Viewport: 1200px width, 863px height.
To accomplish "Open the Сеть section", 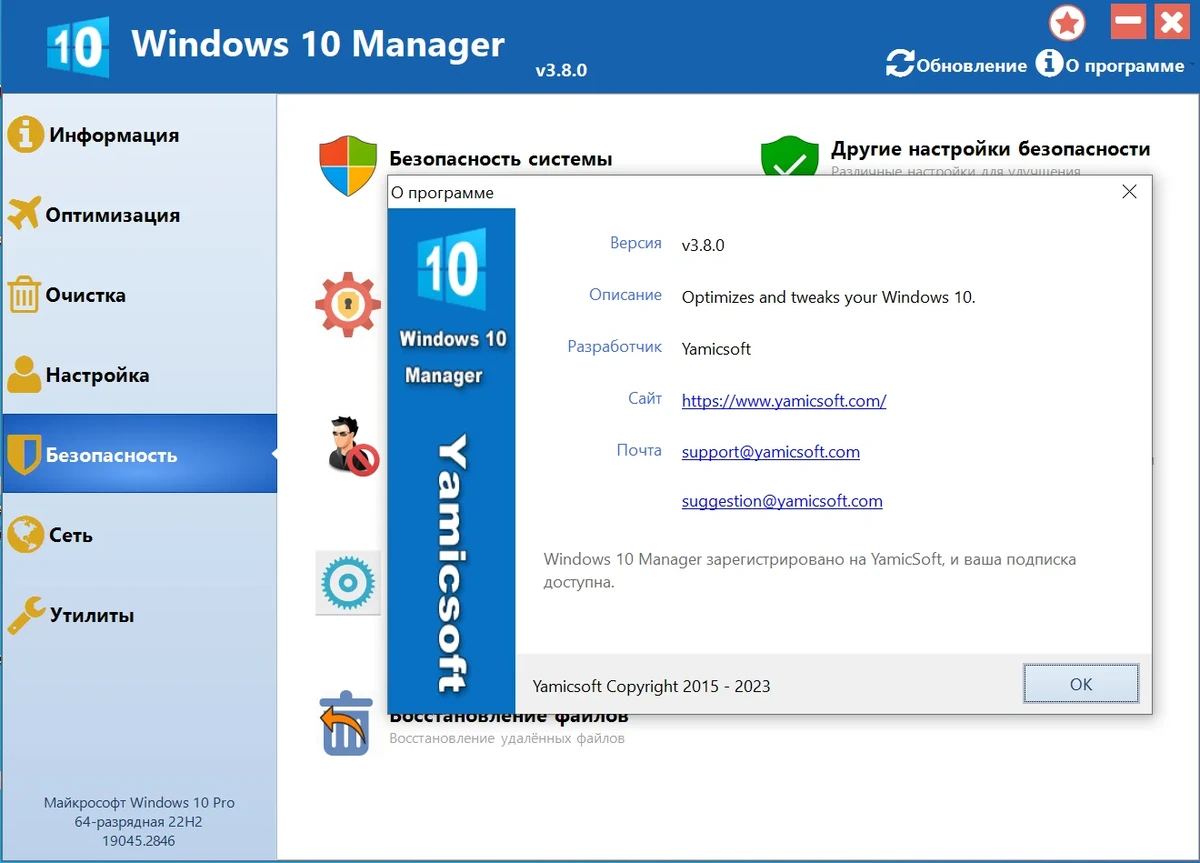I will (x=139, y=535).
